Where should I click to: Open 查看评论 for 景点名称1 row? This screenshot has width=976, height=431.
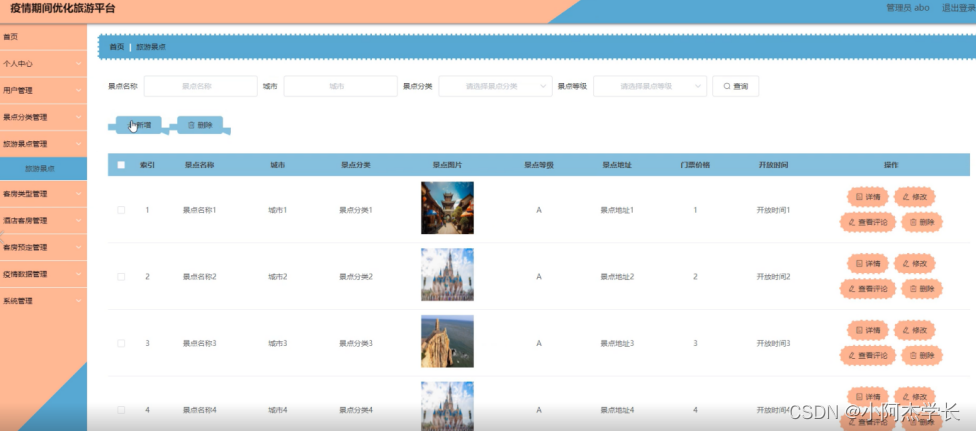coord(868,222)
